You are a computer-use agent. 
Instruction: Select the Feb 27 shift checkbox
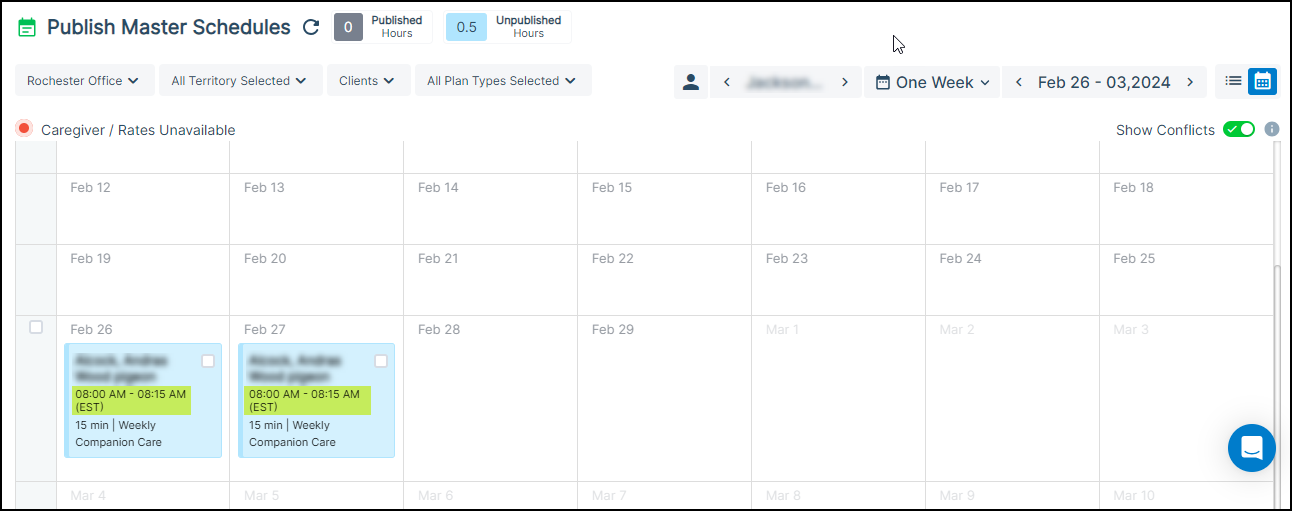tap(381, 361)
